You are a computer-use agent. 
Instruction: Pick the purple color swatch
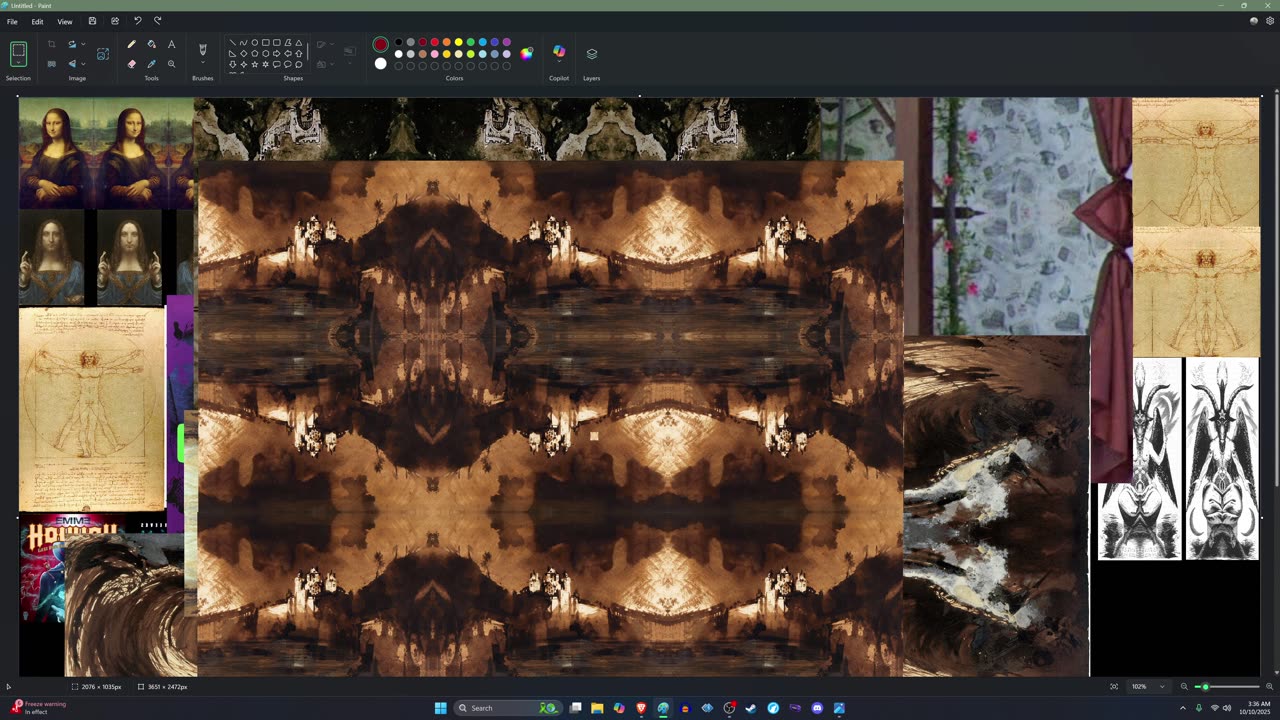coord(506,42)
